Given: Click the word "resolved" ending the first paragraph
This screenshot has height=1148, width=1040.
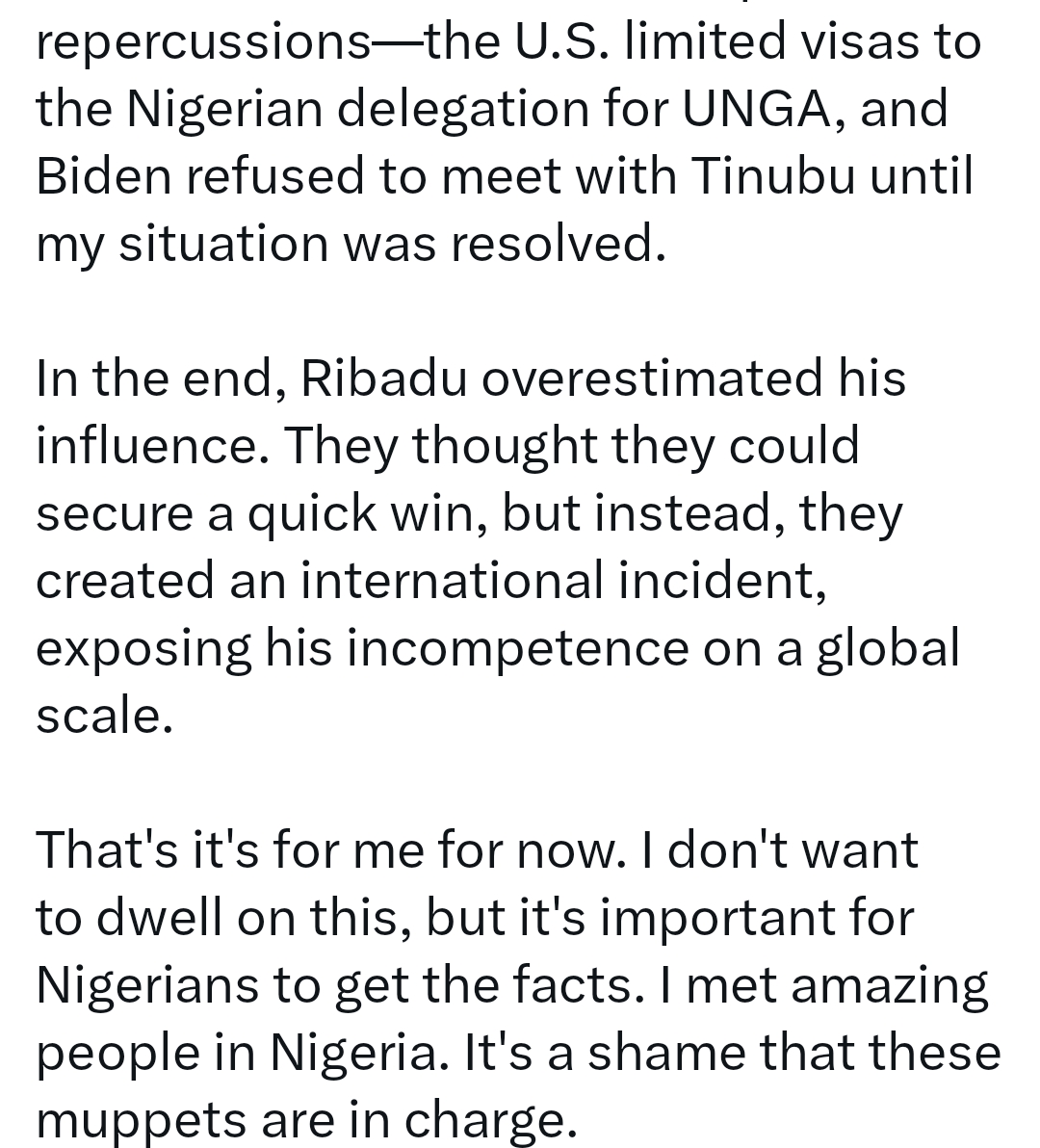Looking at the screenshot, I should (559, 243).
